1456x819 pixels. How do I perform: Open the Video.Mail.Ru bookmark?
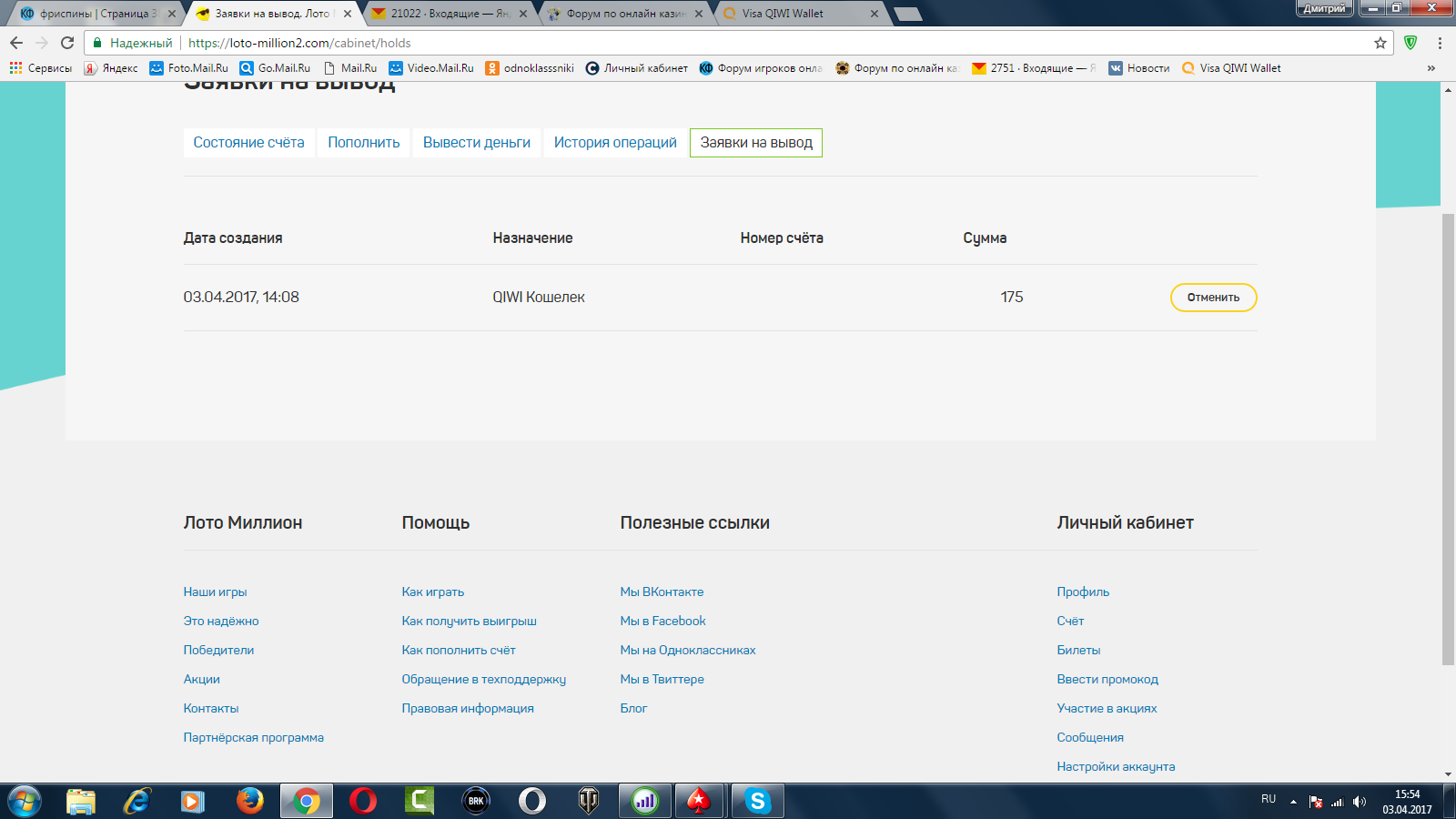[431, 68]
